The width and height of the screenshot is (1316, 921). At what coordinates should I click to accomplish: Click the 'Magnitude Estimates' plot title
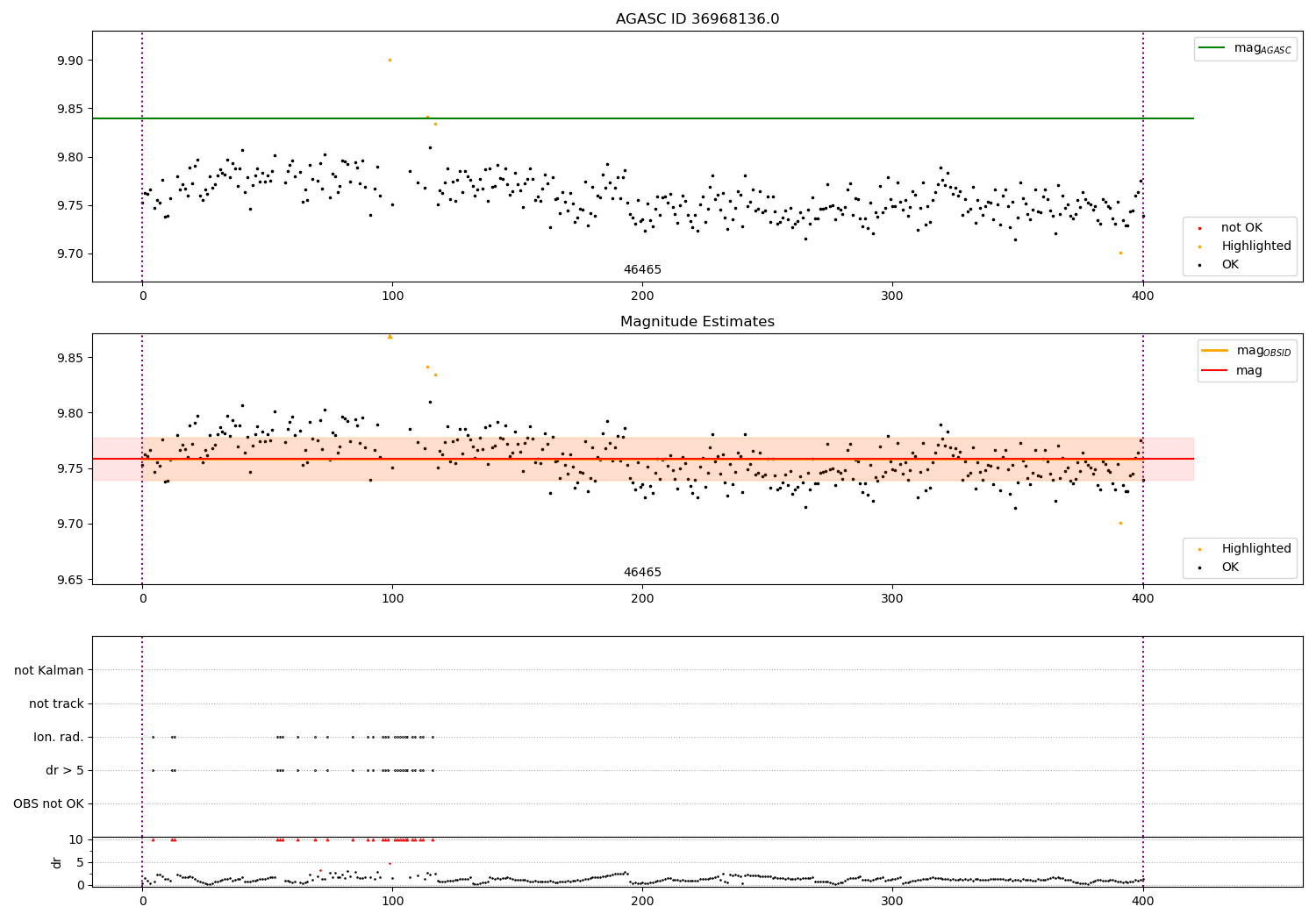pos(697,322)
